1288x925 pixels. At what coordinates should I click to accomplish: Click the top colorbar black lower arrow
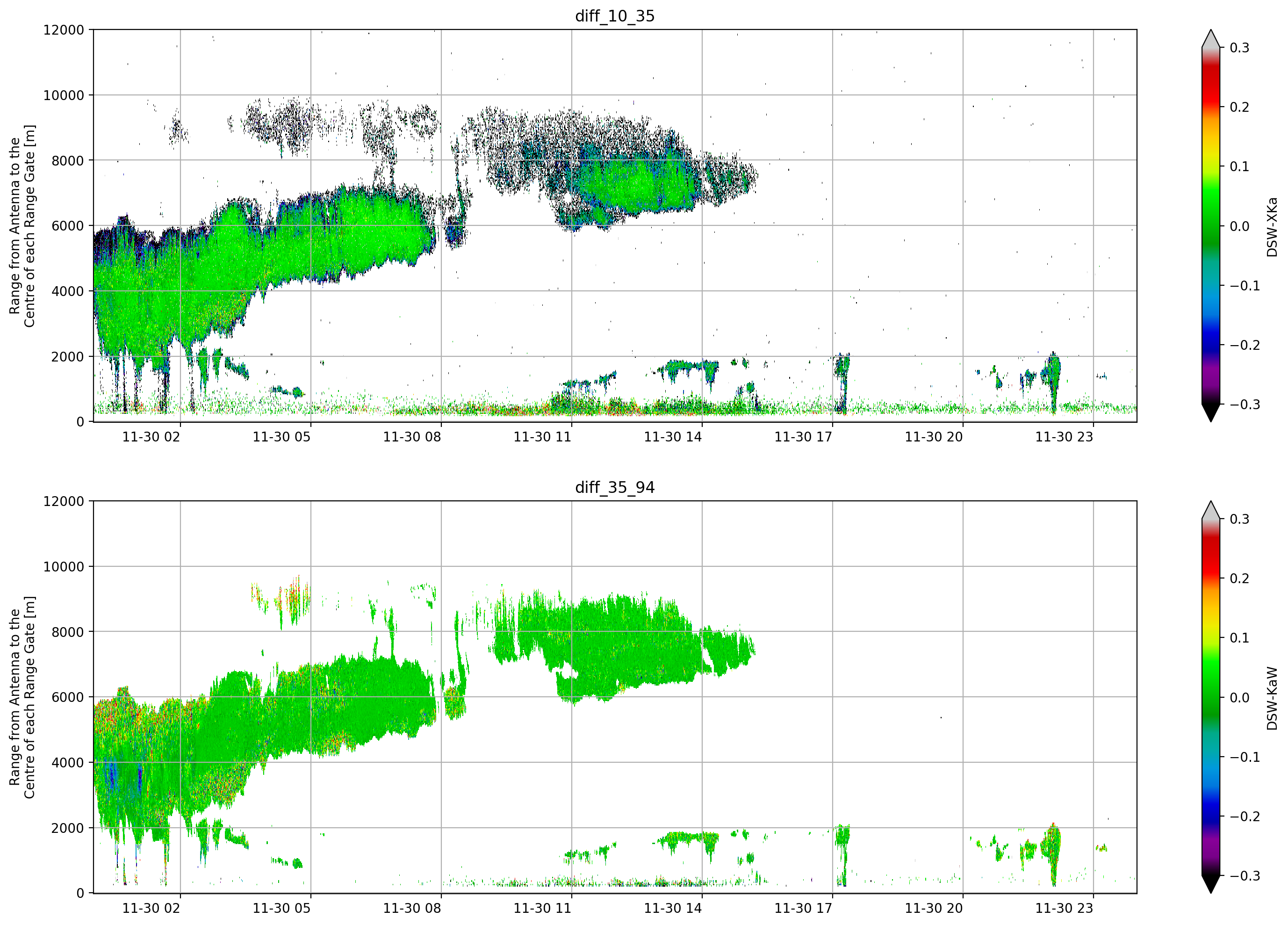(x=1211, y=412)
